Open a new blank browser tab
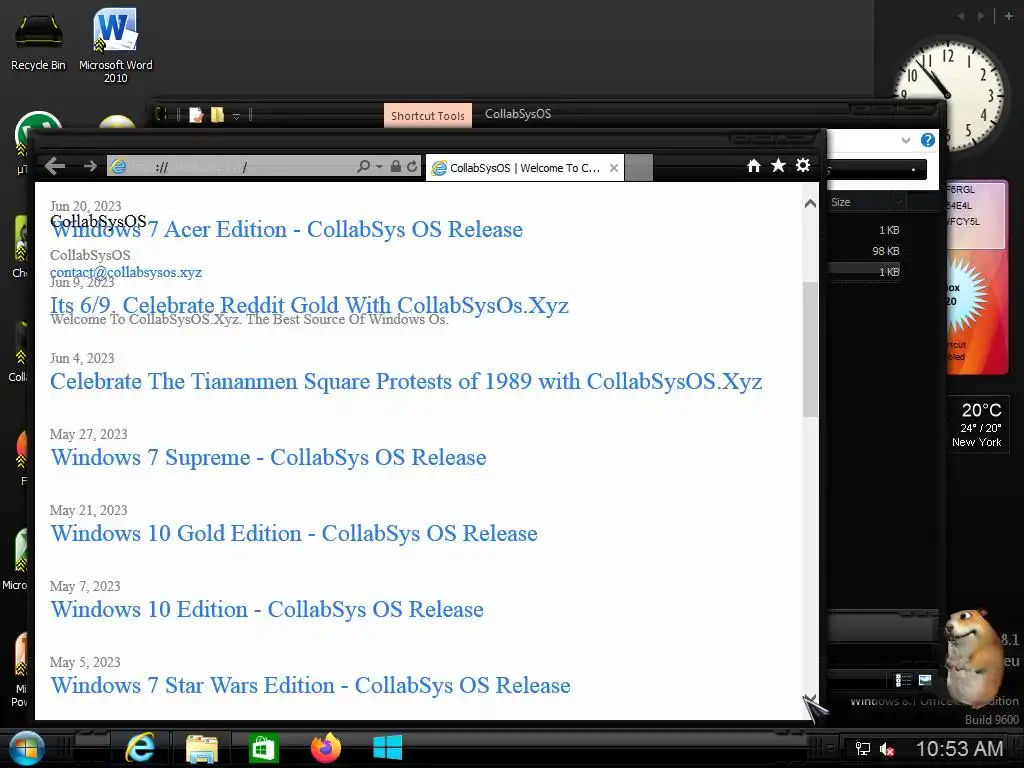Viewport: 1024px width, 768px height. point(639,168)
